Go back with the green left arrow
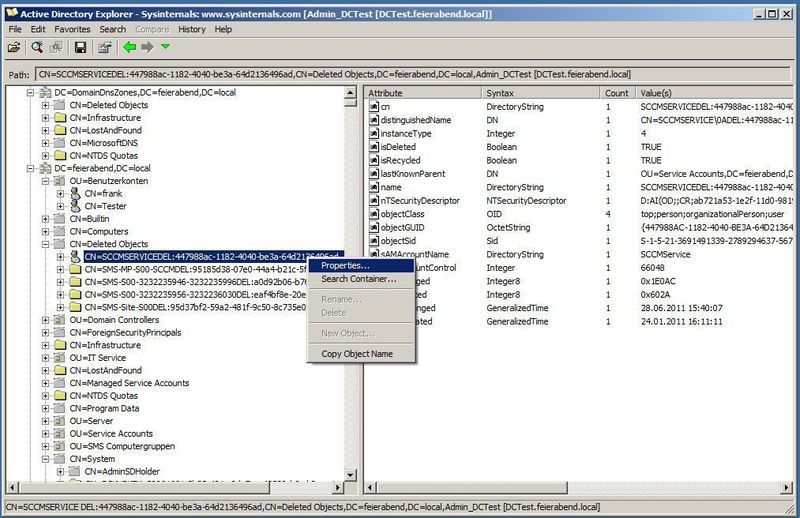 point(130,47)
